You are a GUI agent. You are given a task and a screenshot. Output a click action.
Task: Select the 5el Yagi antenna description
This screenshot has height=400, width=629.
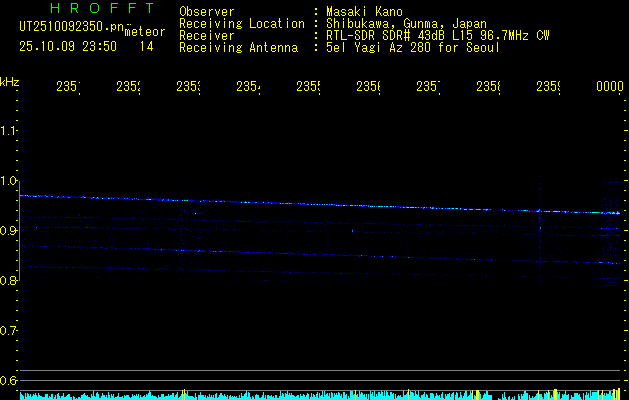tap(412, 47)
